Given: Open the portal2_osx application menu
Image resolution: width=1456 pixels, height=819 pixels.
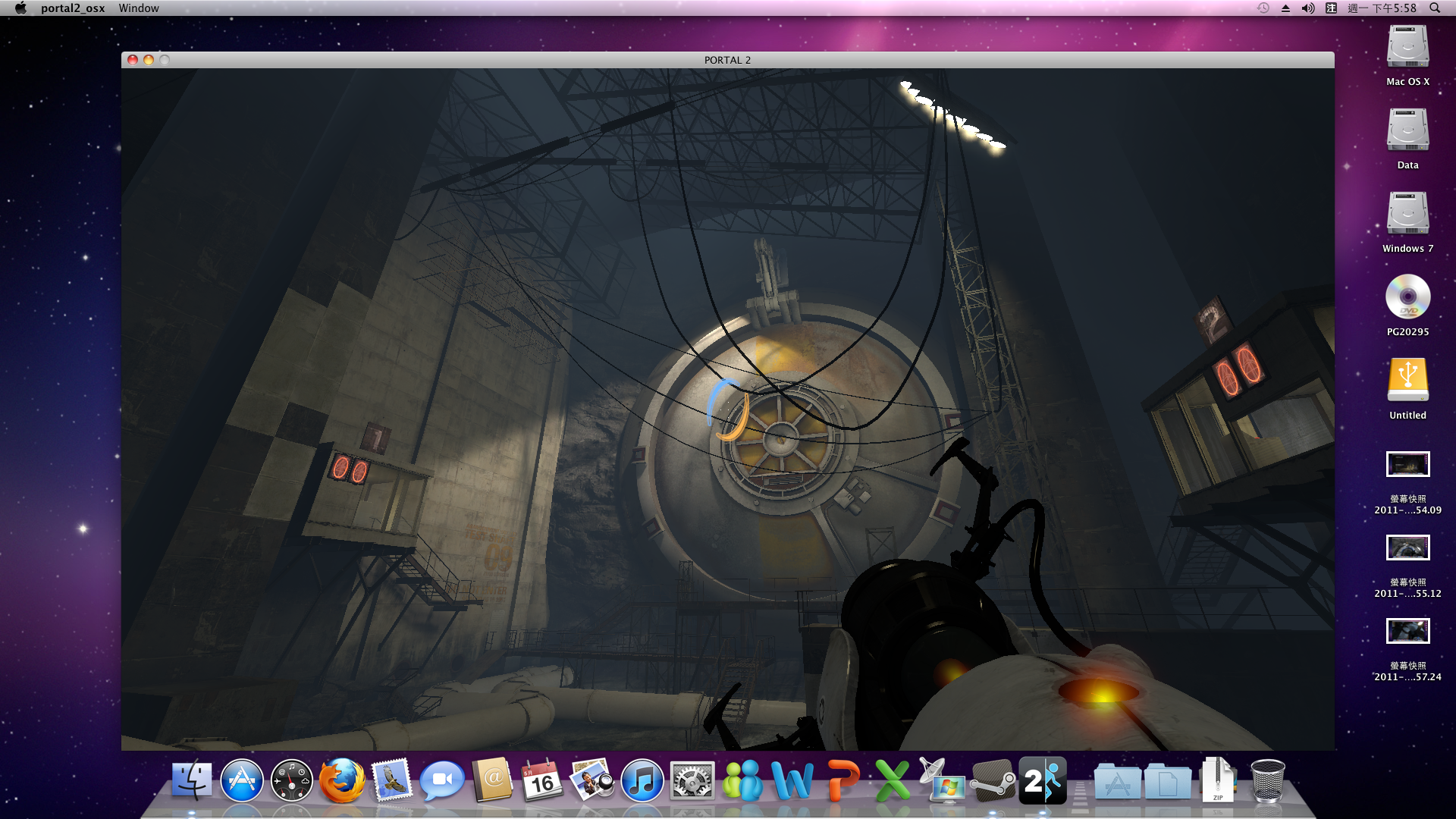Looking at the screenshot, I should [73, 8].
